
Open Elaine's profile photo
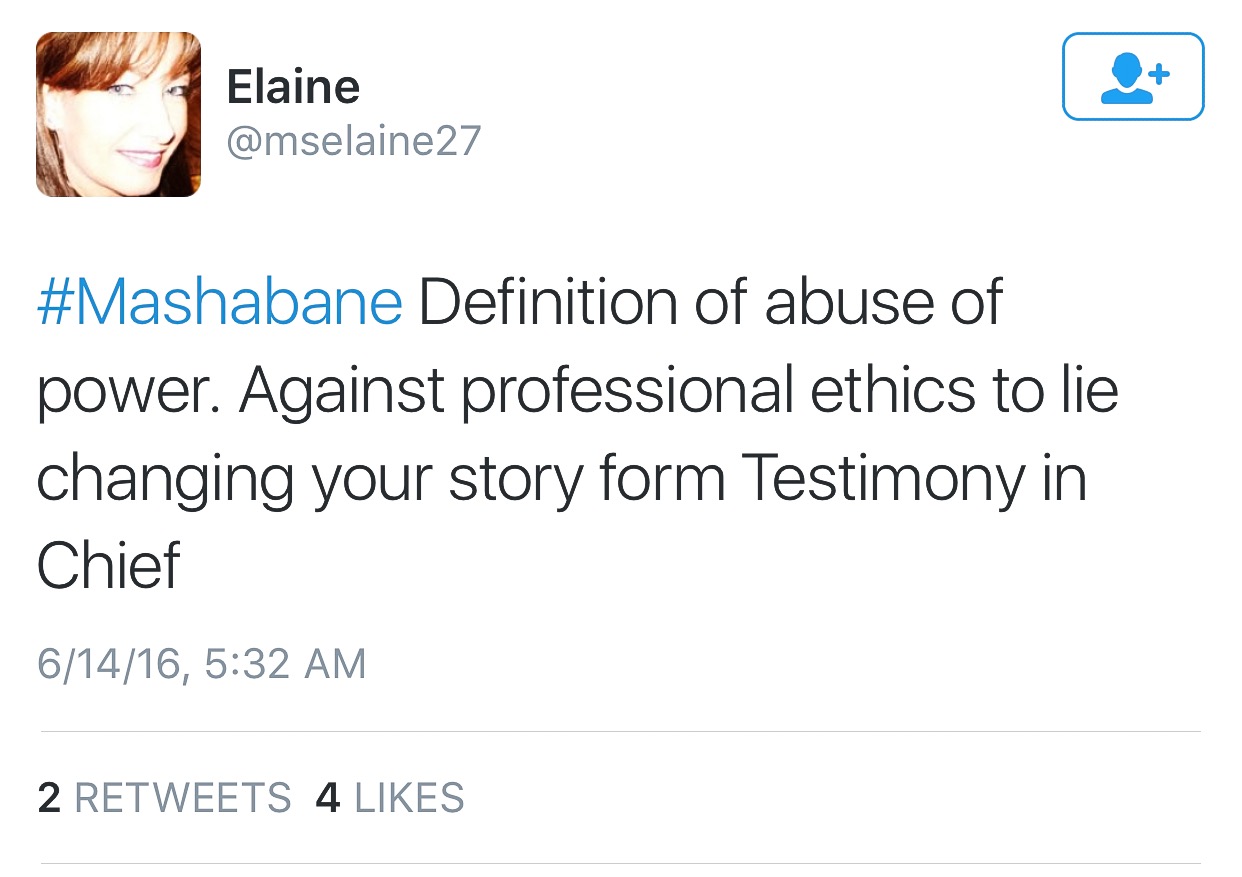118,114
